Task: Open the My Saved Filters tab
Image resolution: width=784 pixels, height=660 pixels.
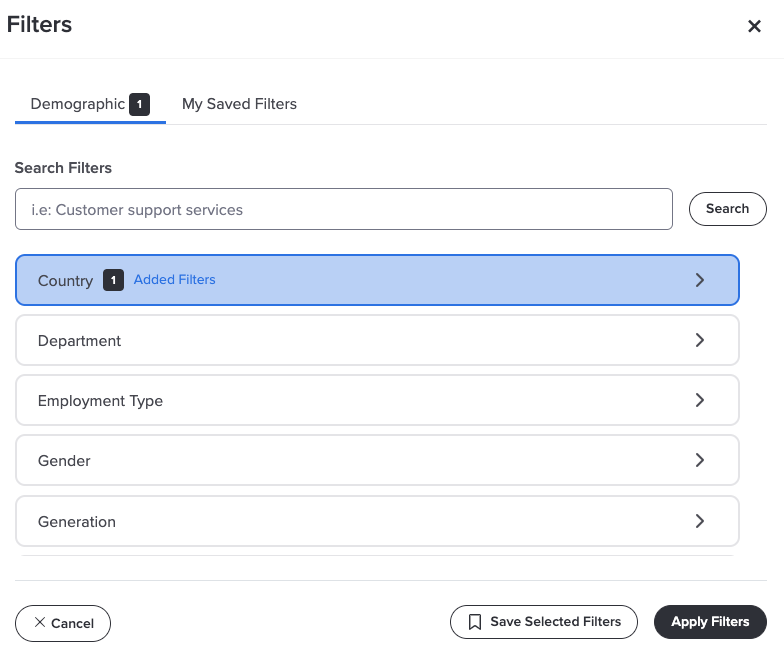Action: coord(239,104)
